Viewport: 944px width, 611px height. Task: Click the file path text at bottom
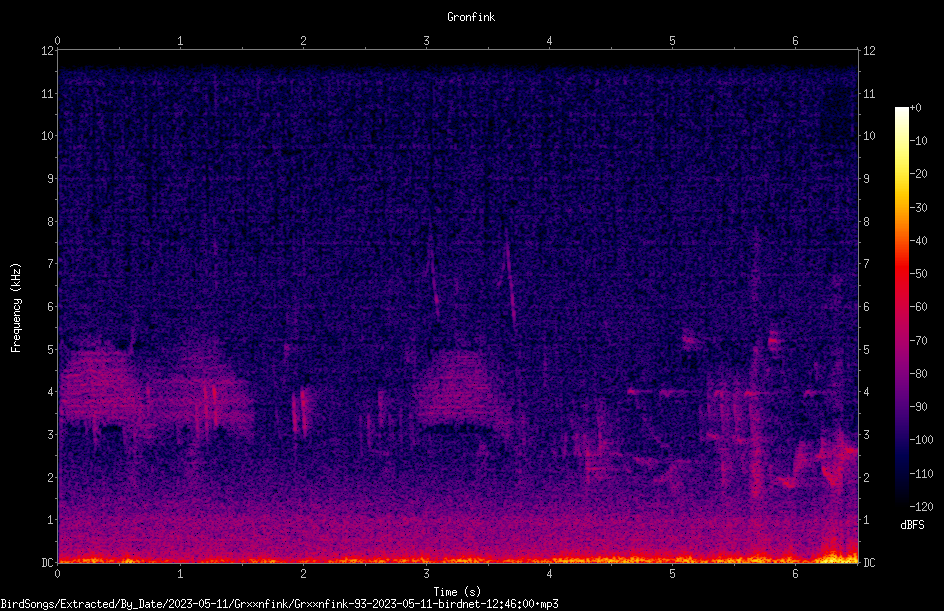pos(279,604)
